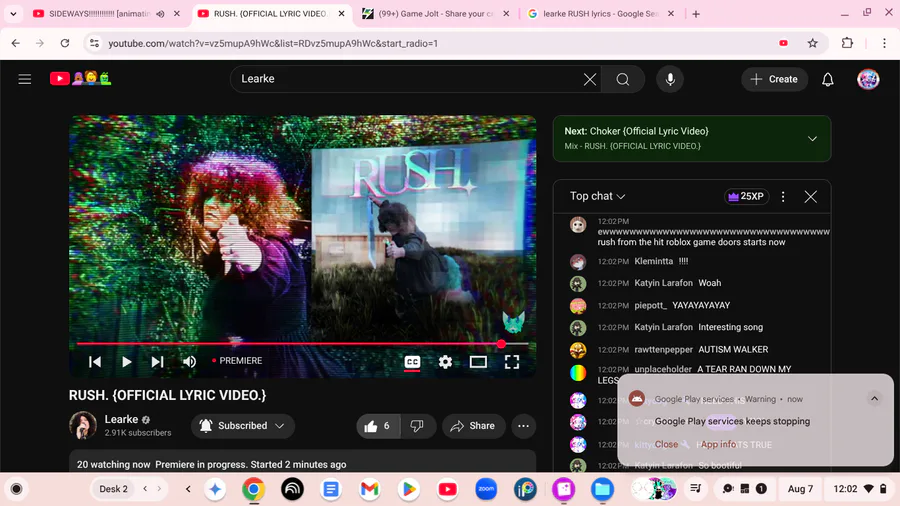Viewport: 900px width, 506px height.
Task: Launch Gmail from the shelf
Action: 370,489
